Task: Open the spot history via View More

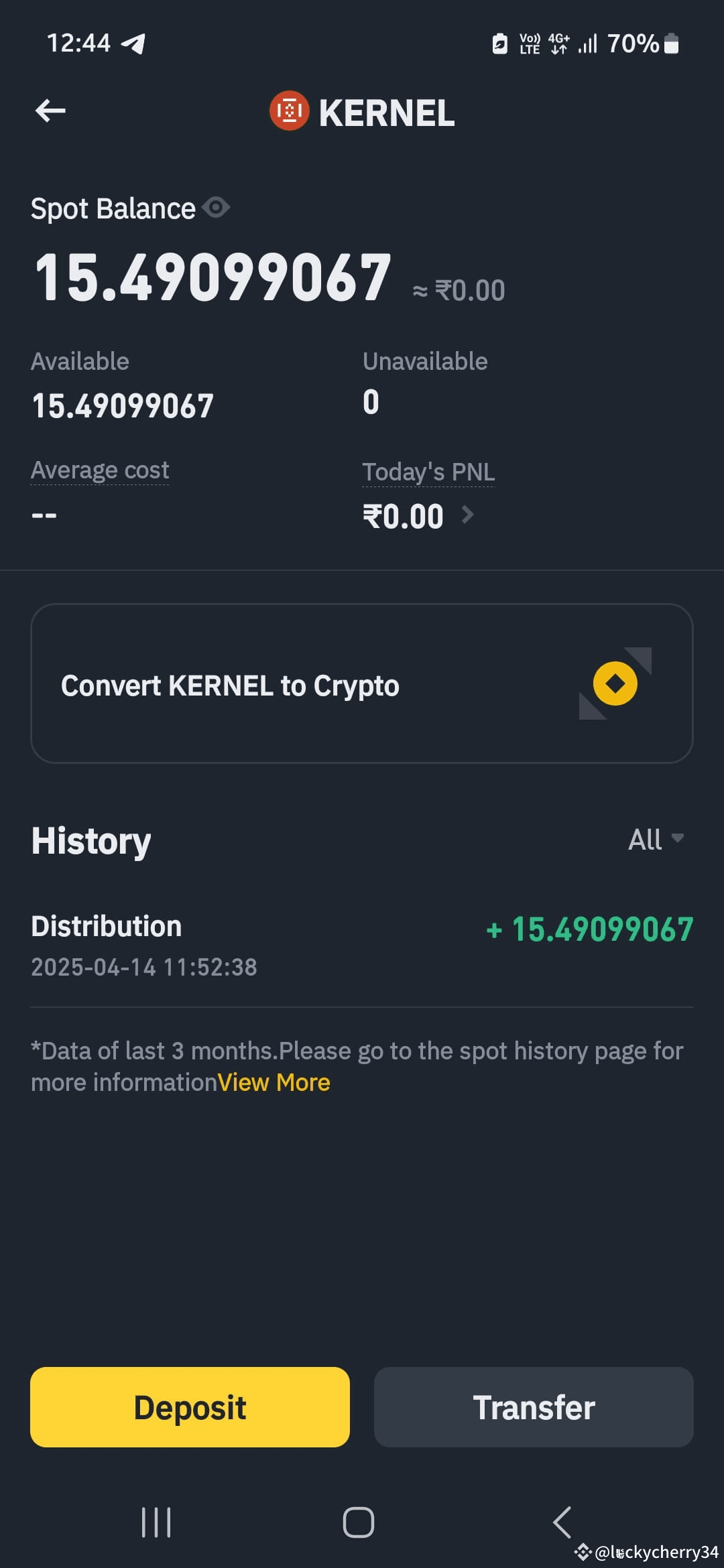Action: (272, 1082)
